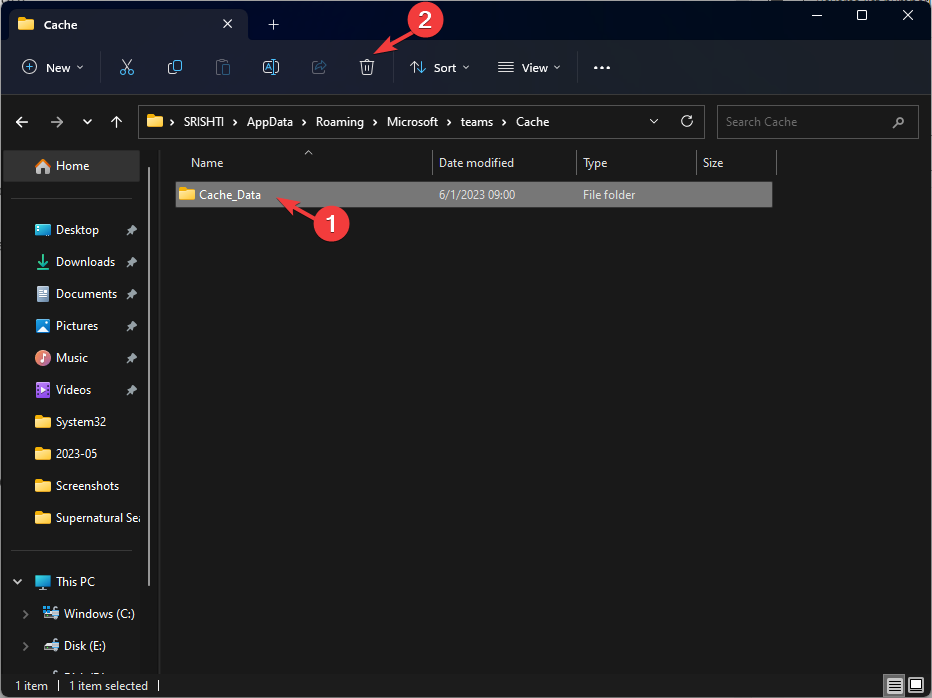
Task: Click the folder icon in address bar
Action: pos(155,121)
